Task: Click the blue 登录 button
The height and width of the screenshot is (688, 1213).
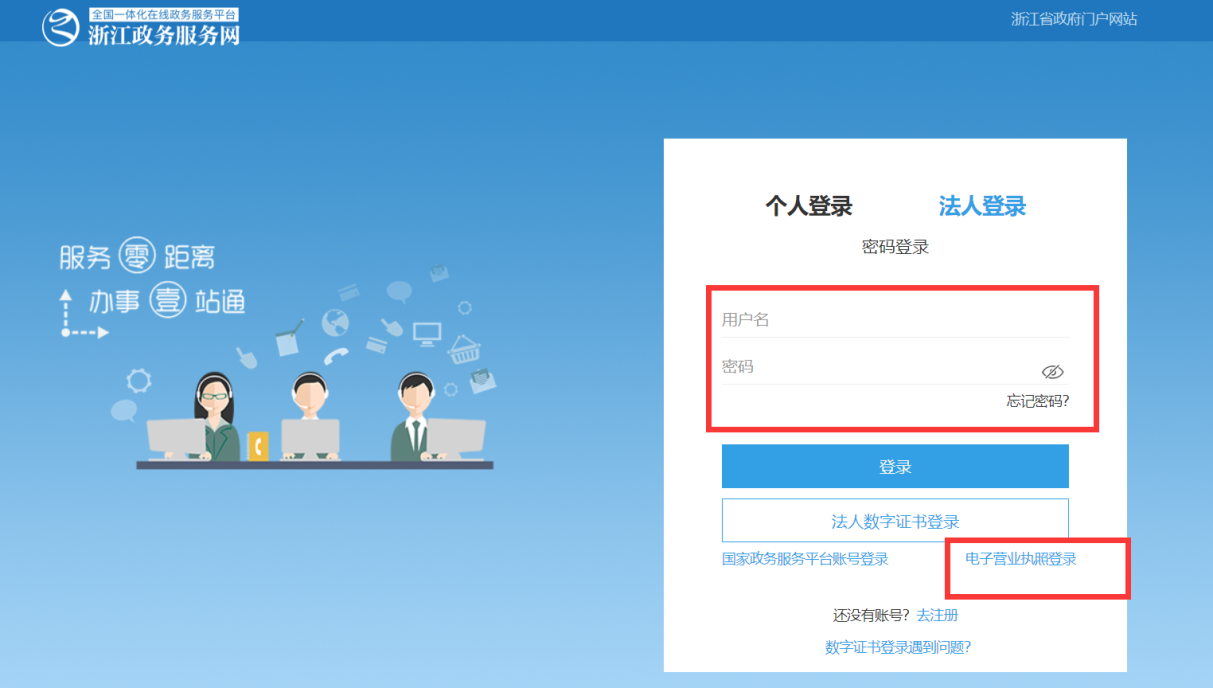Action: tap(895, 466)
